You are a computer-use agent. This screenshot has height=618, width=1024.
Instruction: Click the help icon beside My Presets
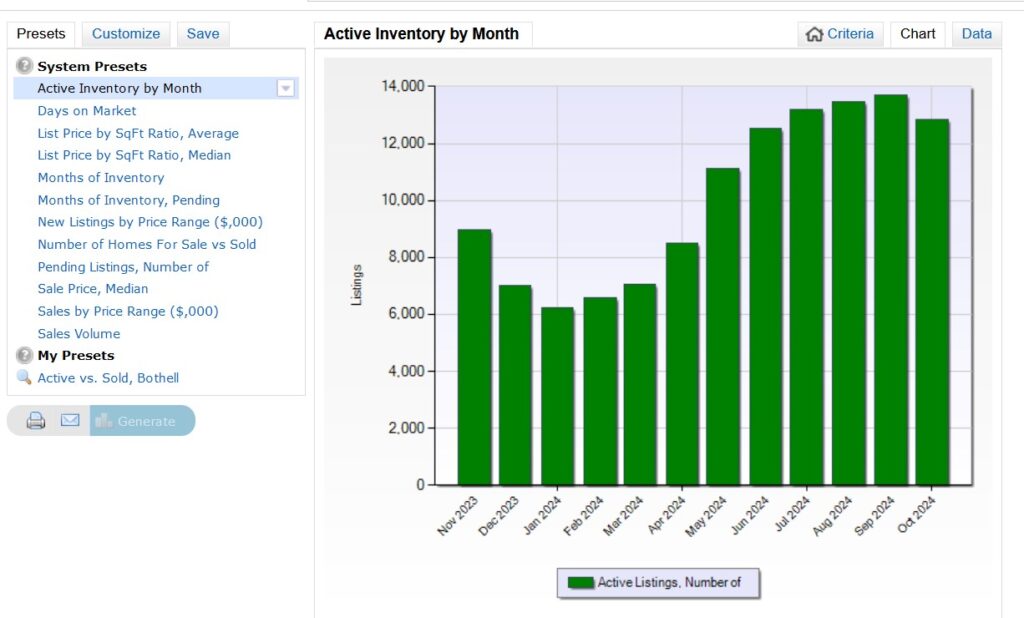[24, 355]
